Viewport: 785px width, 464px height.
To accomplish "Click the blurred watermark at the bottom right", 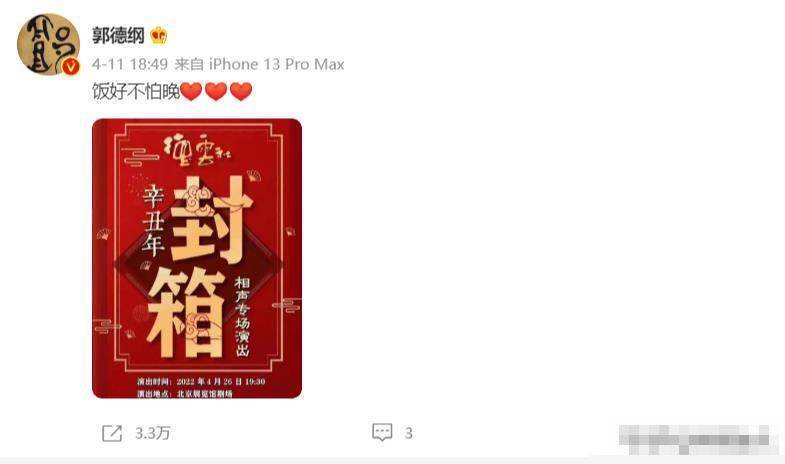I will [694, 439].
